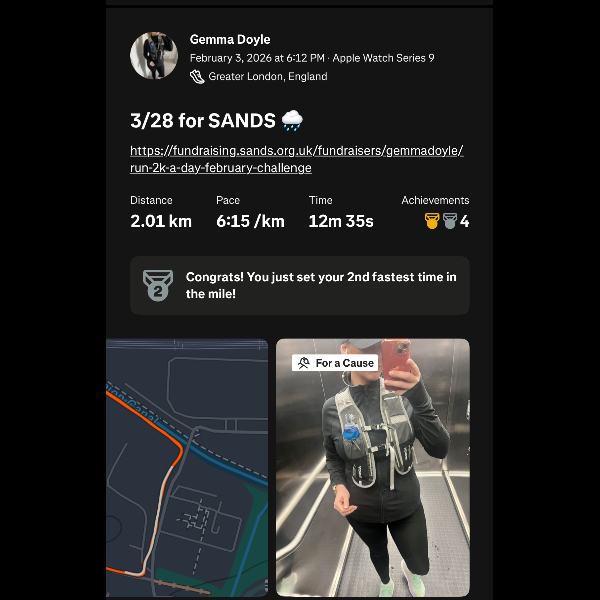Click the For a Cause hands icon
The width and height of the screenshot is (600, 600).
pos(304,363)
